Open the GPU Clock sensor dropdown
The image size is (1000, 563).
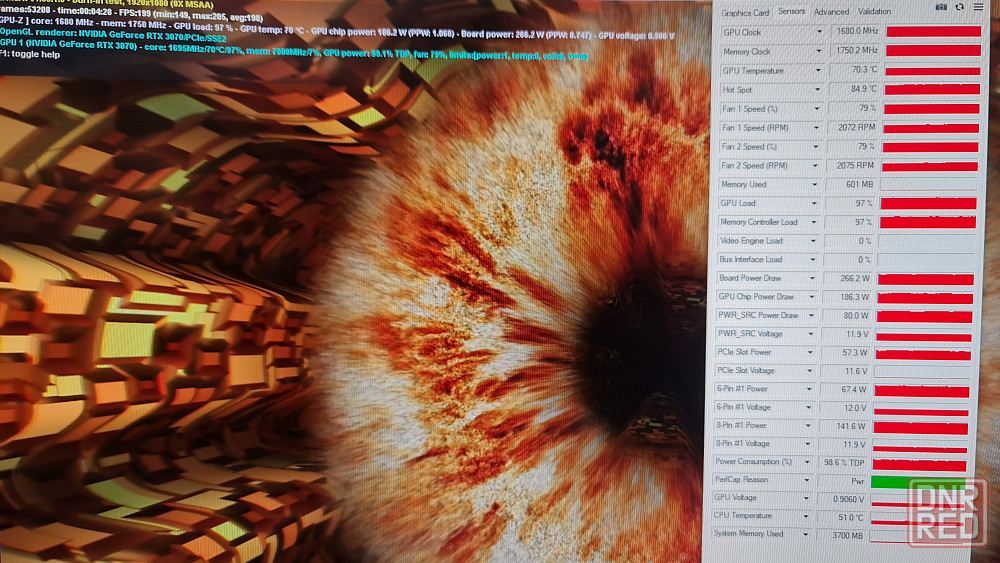click(820, 32)
